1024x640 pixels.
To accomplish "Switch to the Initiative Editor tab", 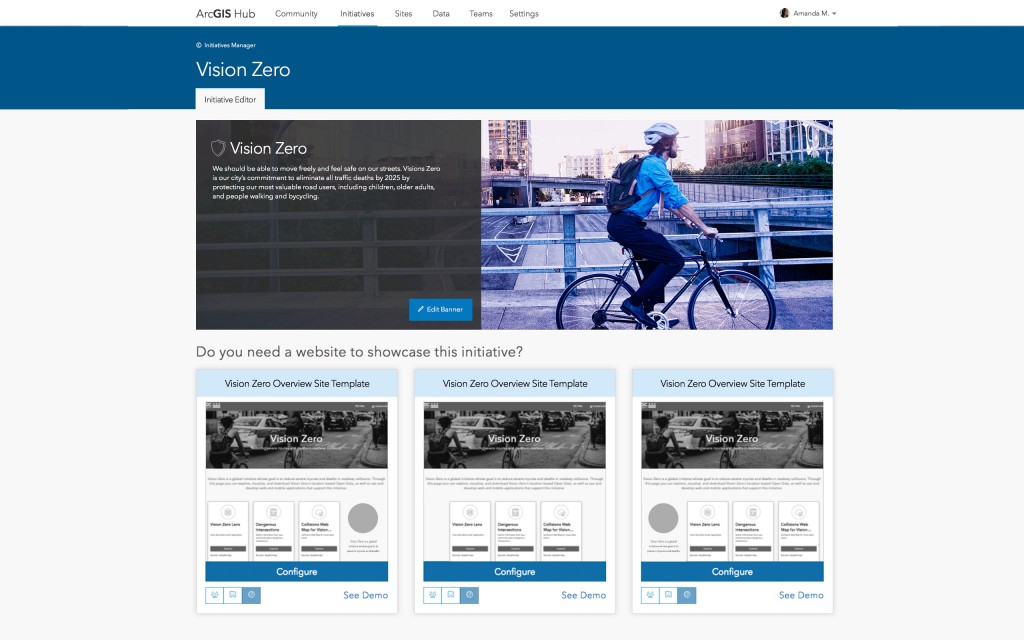I will coord(230,99).
